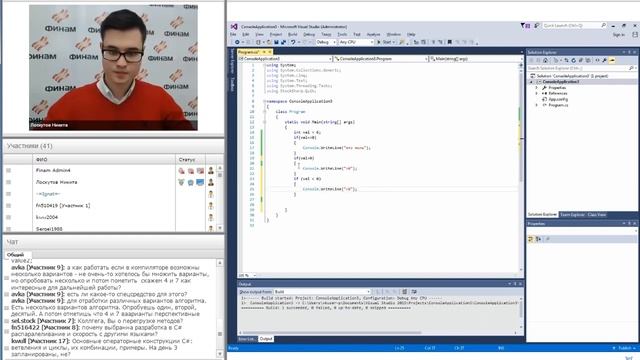
Task: Open the editor zoom percentage dropdown
Action: (x=247, y=276)
